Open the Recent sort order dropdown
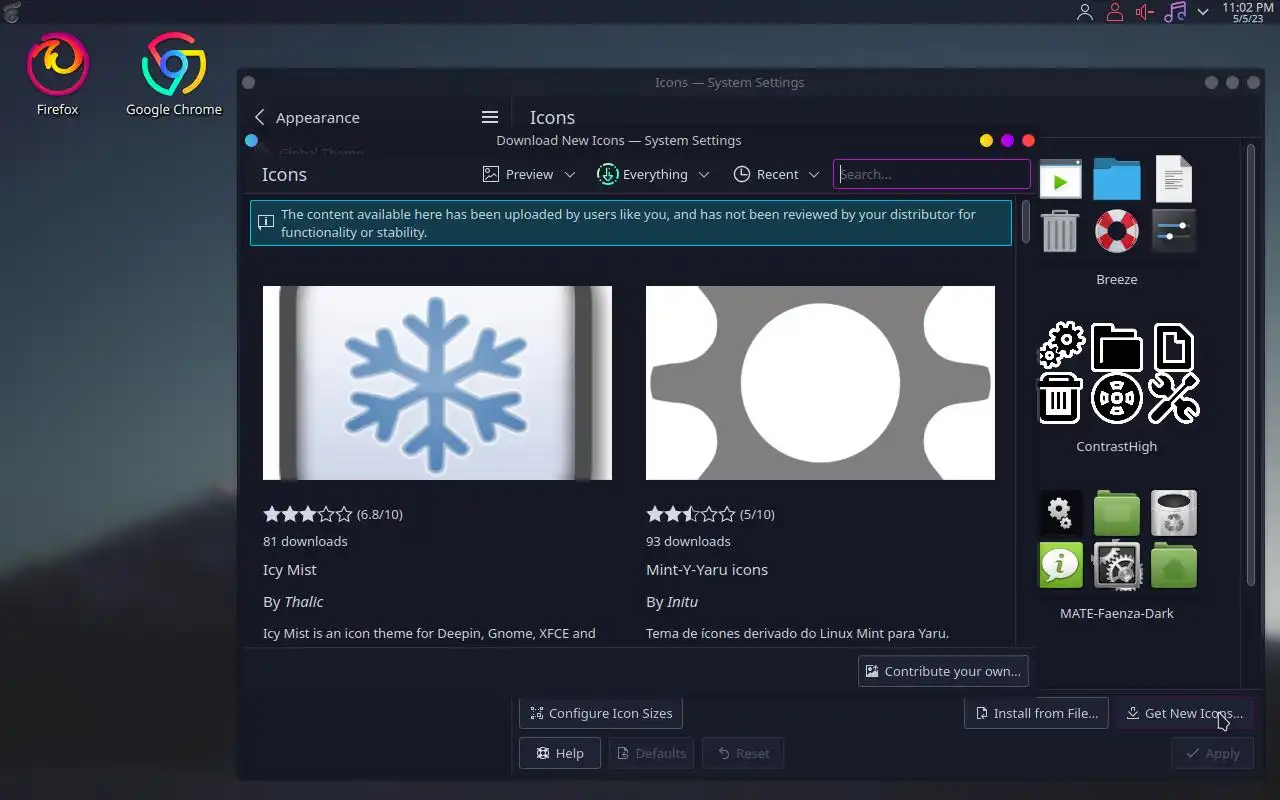The width and height of the screenshot is (1280, 800). (x=776, y=174)
